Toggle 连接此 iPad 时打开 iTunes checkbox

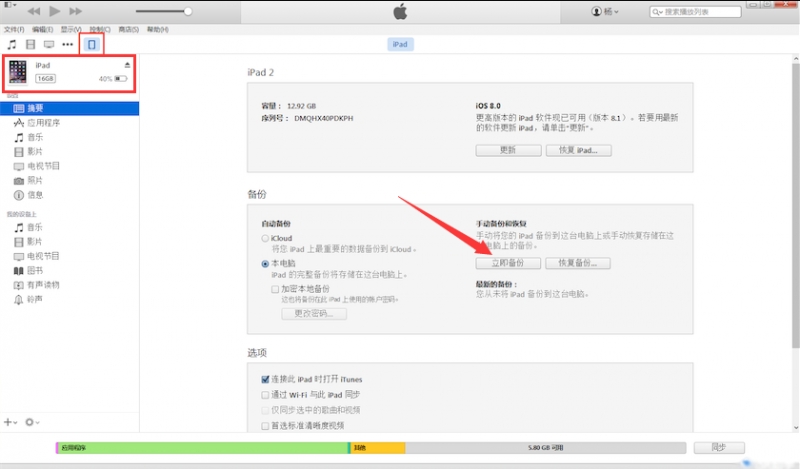pyautogui.click(x=265, y=379)
